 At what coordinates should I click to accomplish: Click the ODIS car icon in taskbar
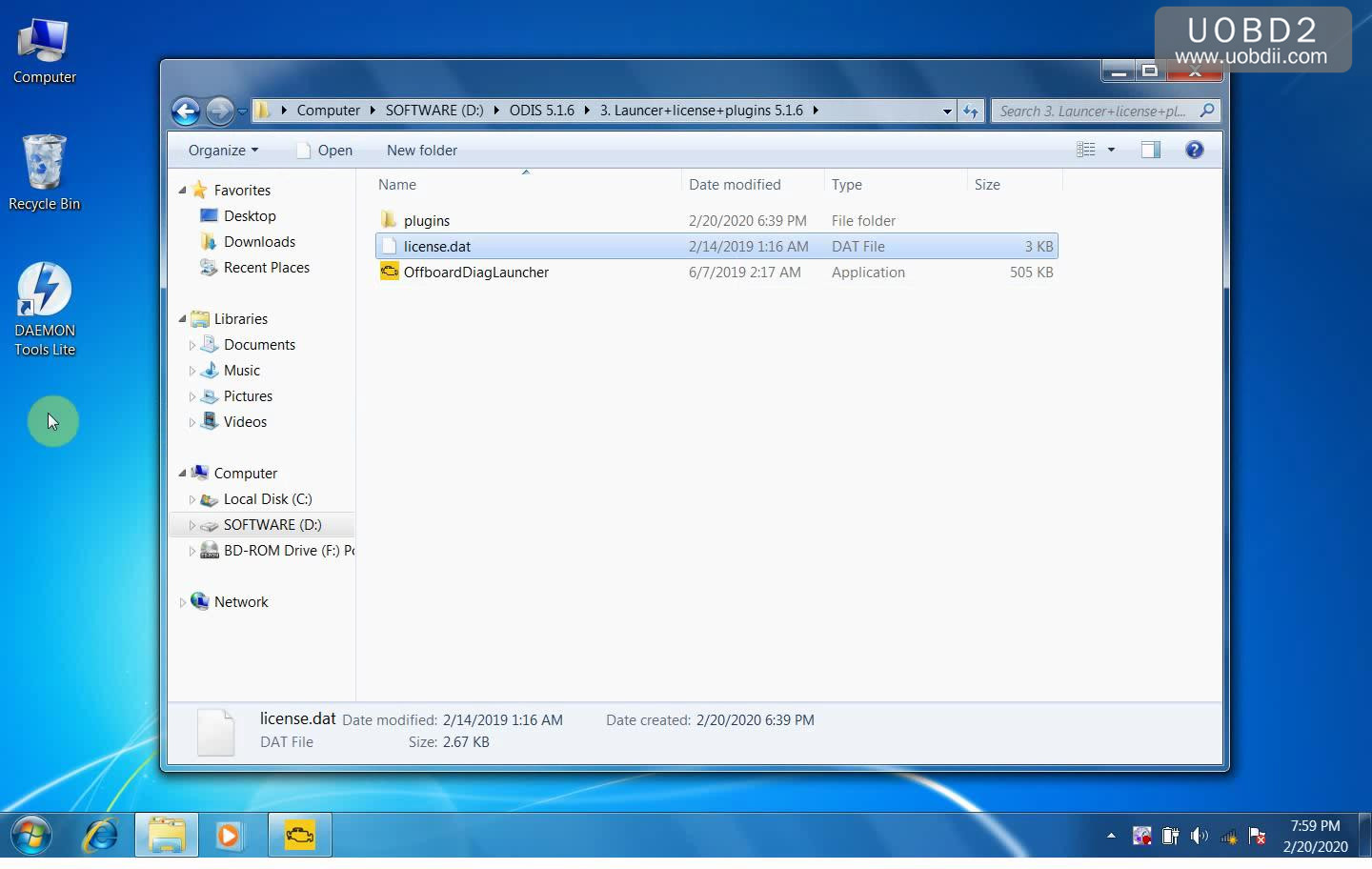299,836
